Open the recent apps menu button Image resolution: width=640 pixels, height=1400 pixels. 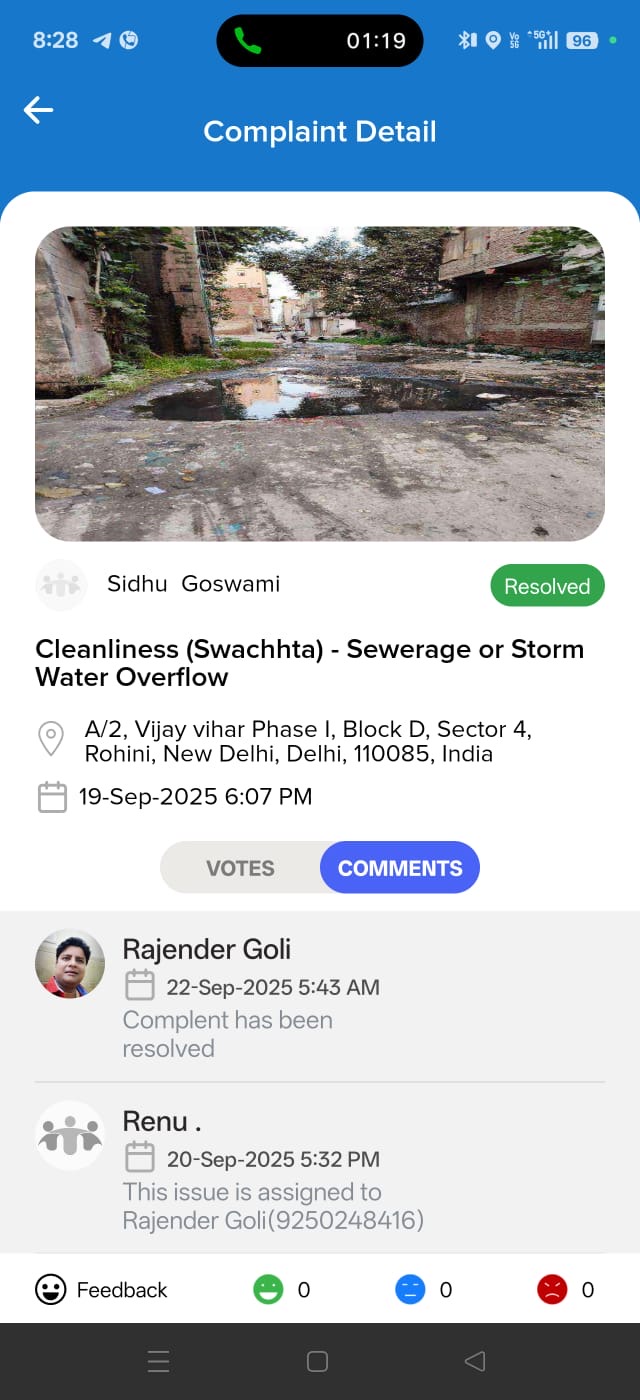158,1361
